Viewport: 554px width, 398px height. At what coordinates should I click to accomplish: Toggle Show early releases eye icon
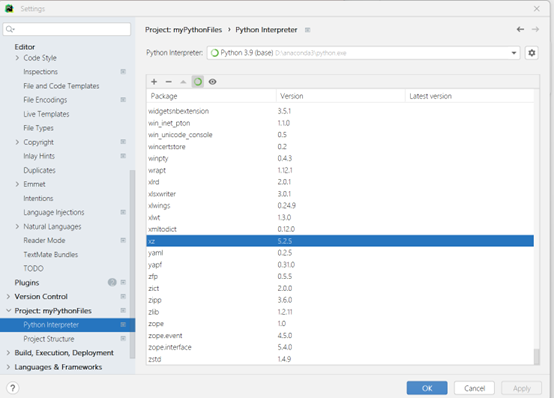point(212,82)
